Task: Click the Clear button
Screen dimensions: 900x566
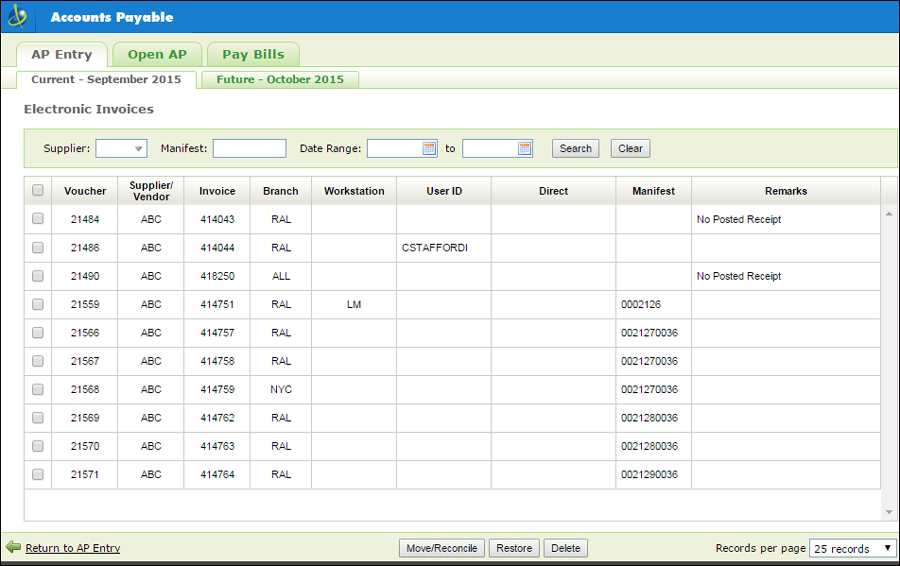Action: (x=630, y=148)
